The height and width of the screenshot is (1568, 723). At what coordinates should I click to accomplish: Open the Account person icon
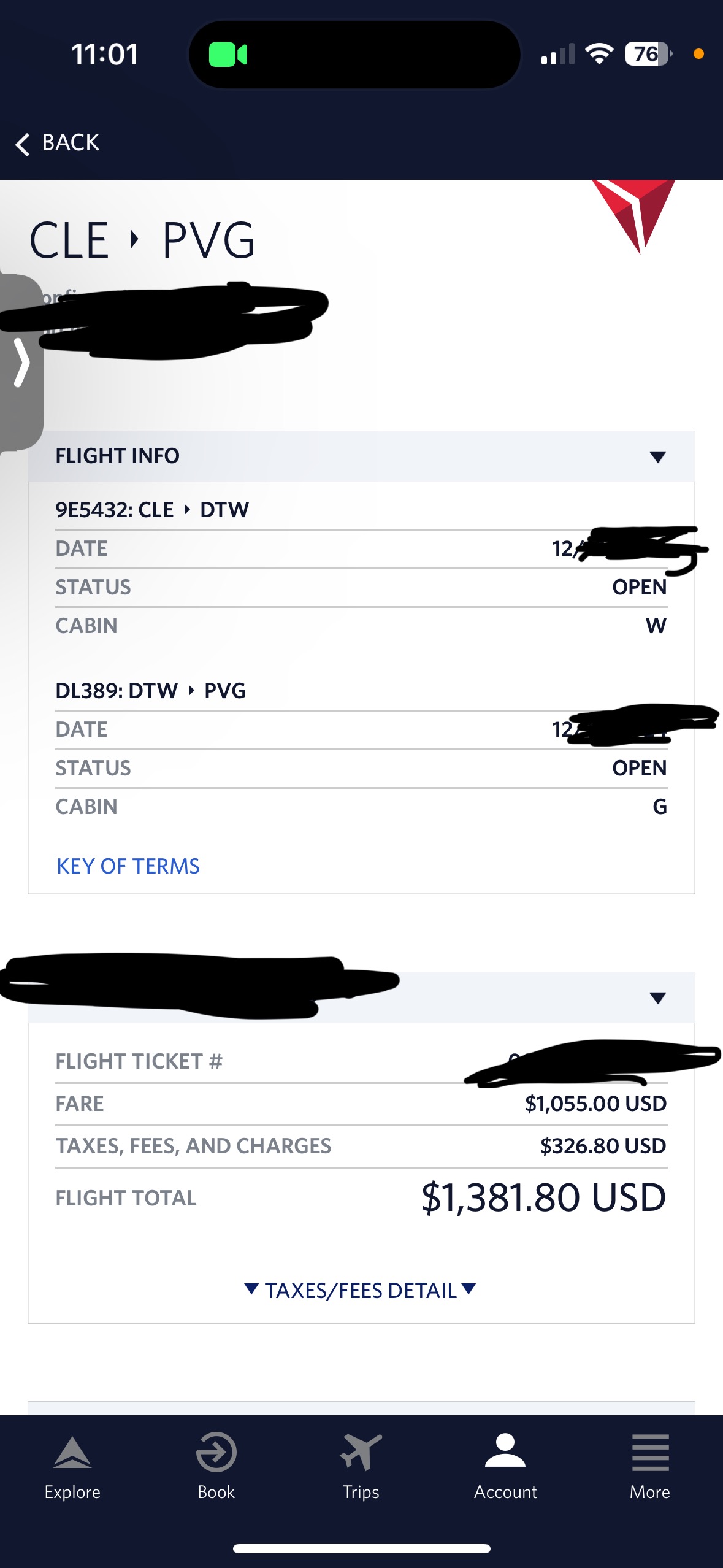coord(505,1451)
